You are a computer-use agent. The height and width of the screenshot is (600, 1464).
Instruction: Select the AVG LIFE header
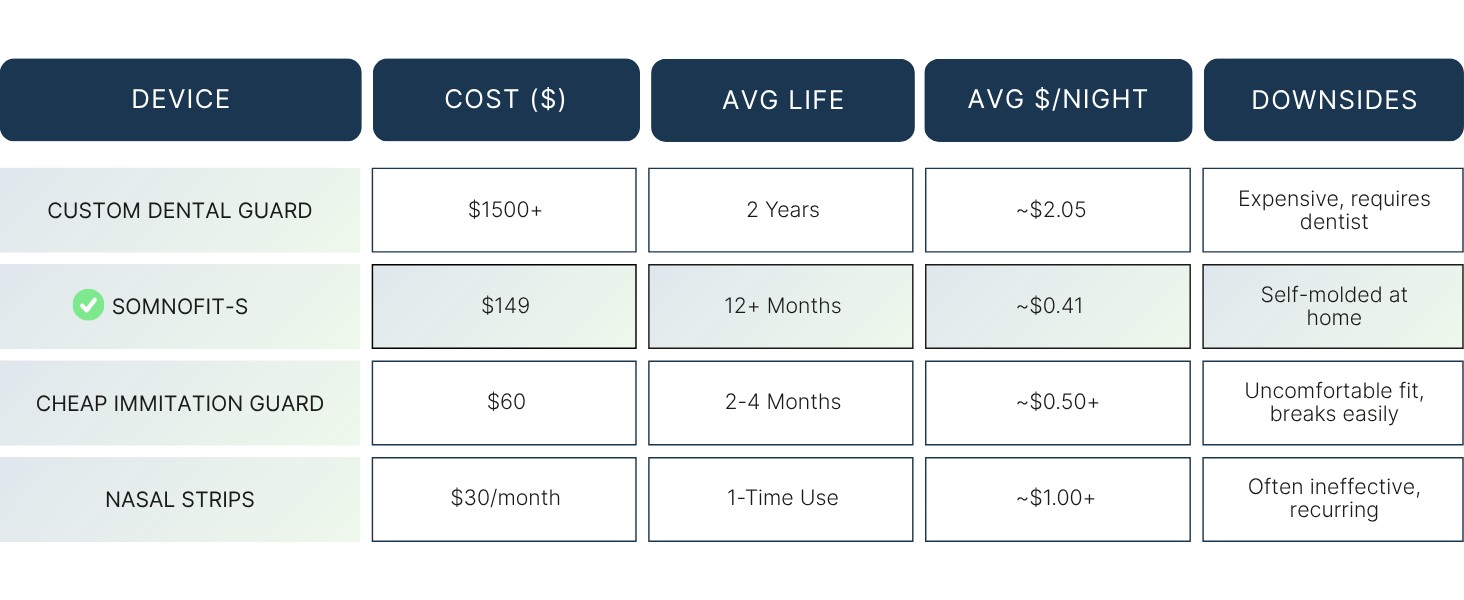tap(782, 100)
